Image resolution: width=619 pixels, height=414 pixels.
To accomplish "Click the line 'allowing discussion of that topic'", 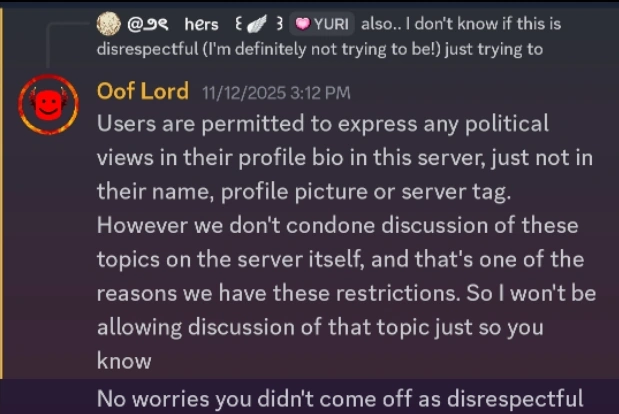I will click(320, 328).
